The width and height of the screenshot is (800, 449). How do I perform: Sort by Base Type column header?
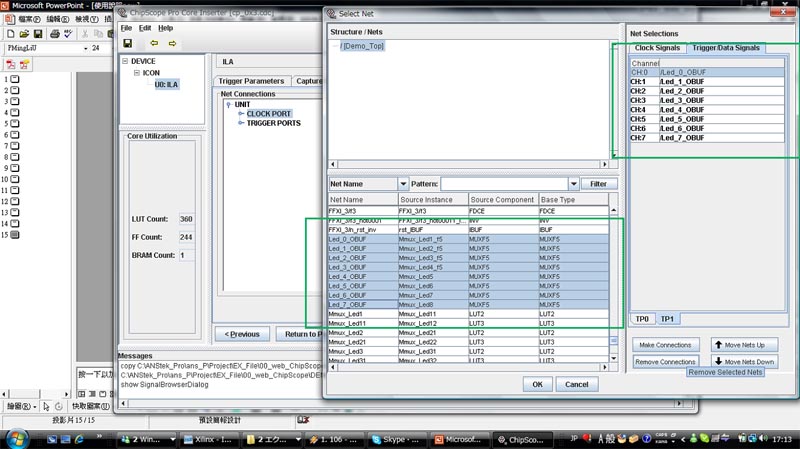point(573,199)
